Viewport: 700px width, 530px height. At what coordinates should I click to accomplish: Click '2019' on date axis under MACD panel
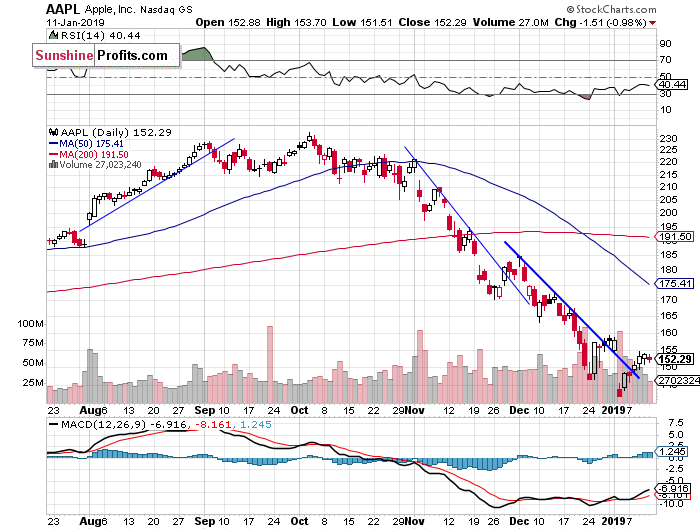613,521
